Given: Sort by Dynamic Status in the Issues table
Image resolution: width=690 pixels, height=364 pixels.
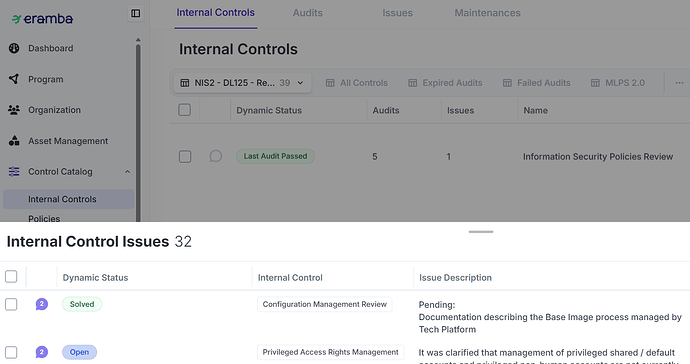Looking at the screenshot, I should pos(95,278).
